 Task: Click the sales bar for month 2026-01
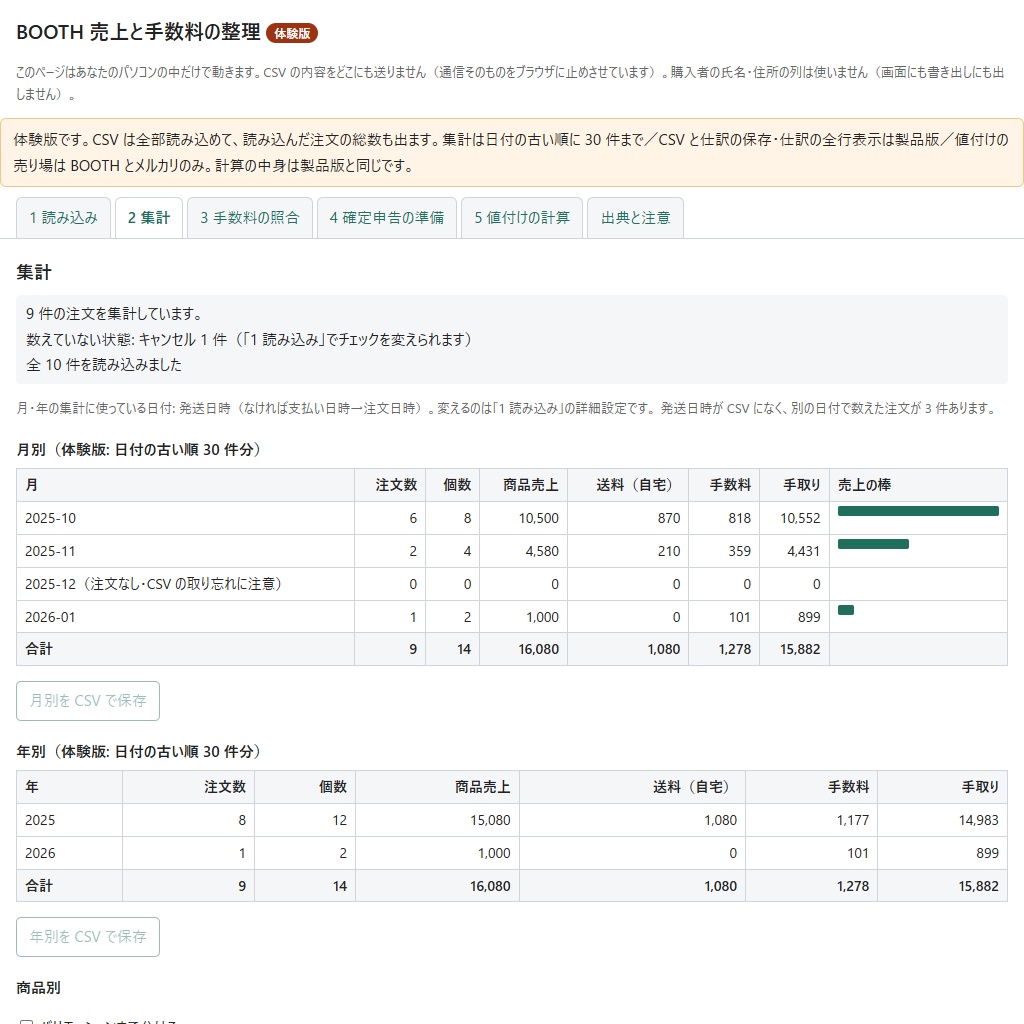pyautogui.click(x=846, y=610)
